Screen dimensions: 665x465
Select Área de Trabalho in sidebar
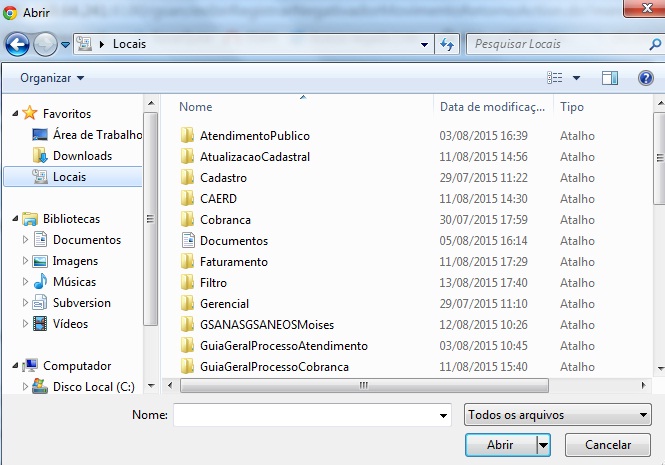click(87, 135)
